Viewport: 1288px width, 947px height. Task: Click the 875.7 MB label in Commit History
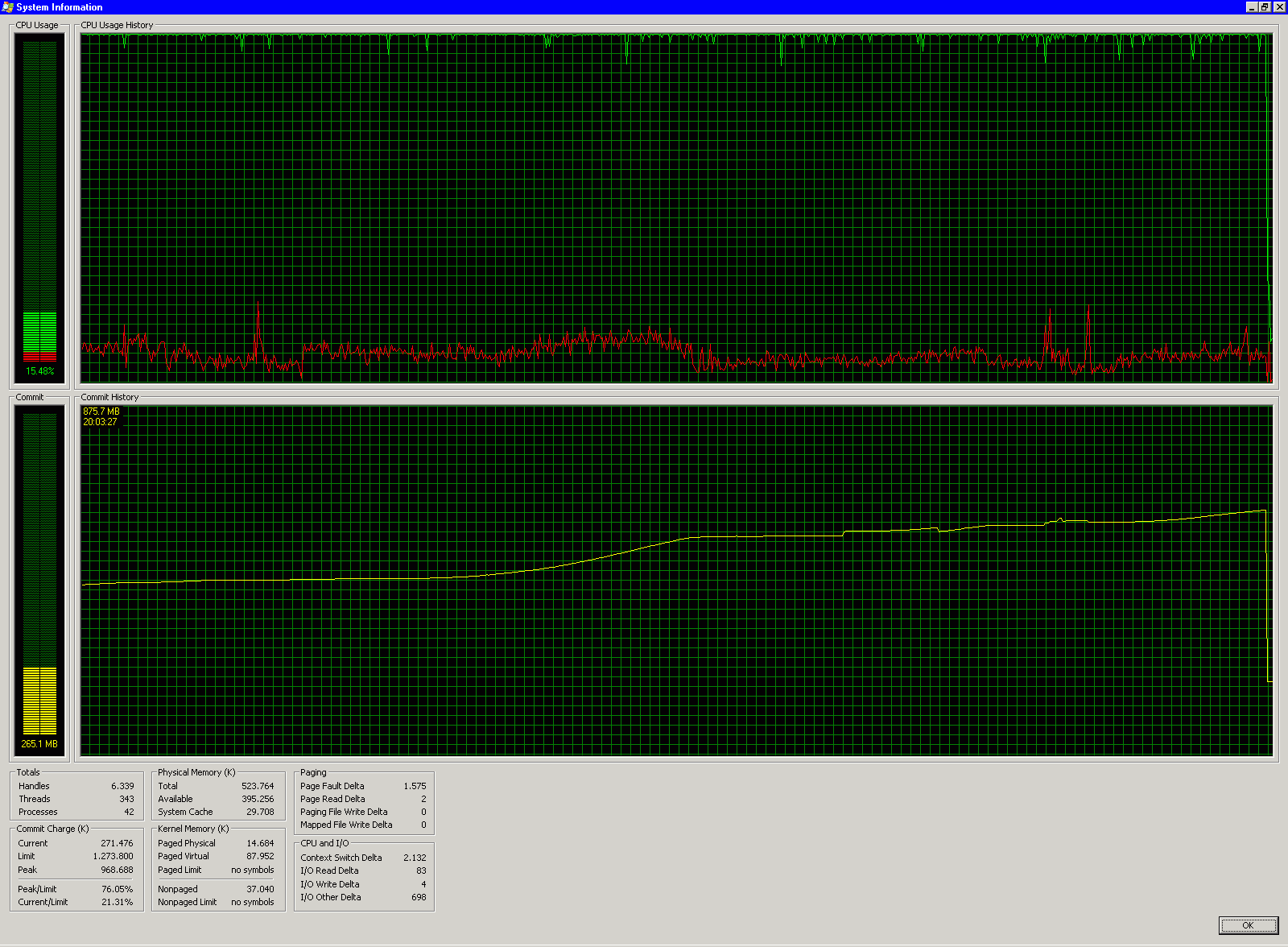pyautogui.click(x=101, y=411)
